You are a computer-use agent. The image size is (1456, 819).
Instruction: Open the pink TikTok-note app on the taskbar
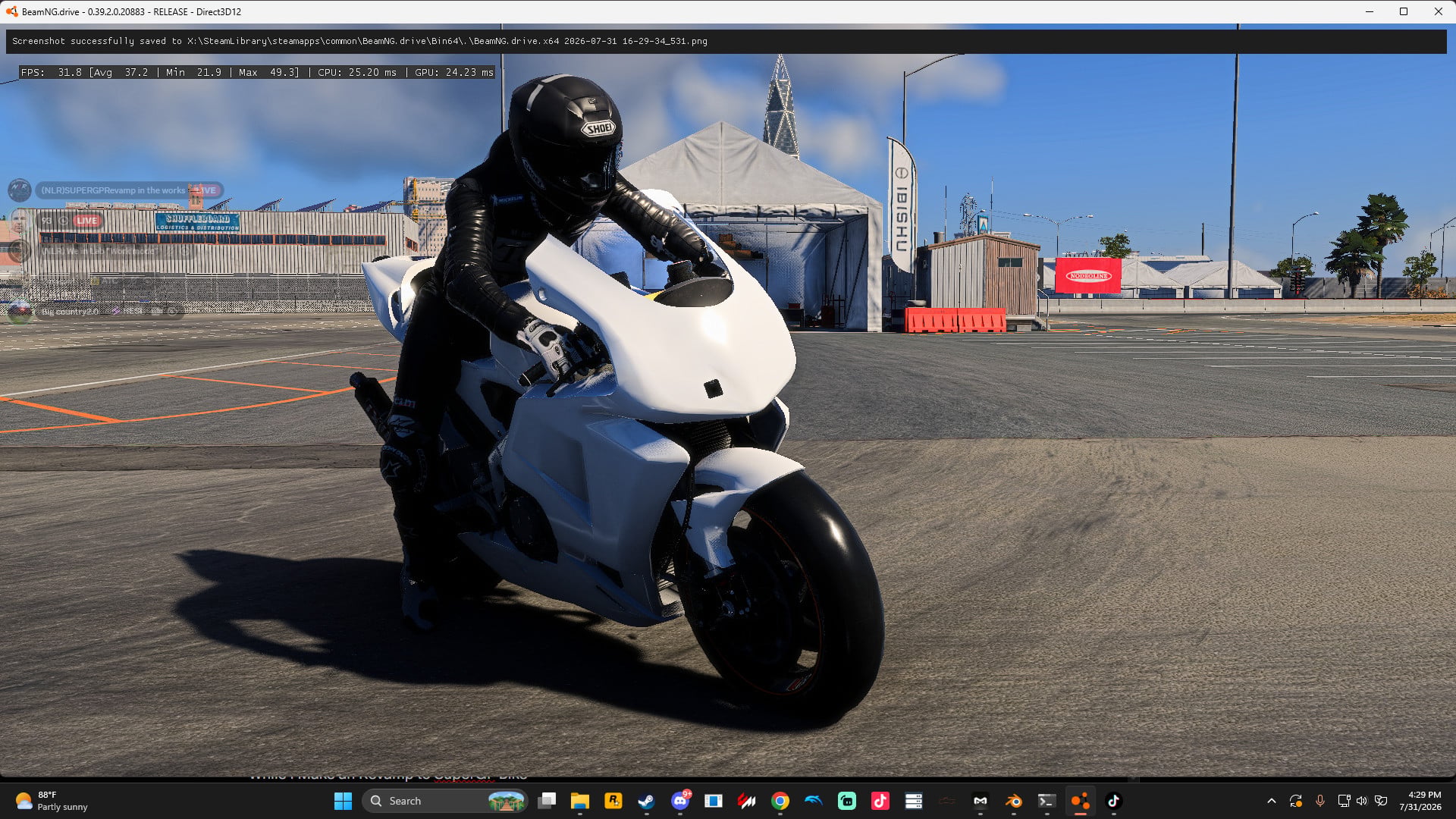click(x=880, y=801)
